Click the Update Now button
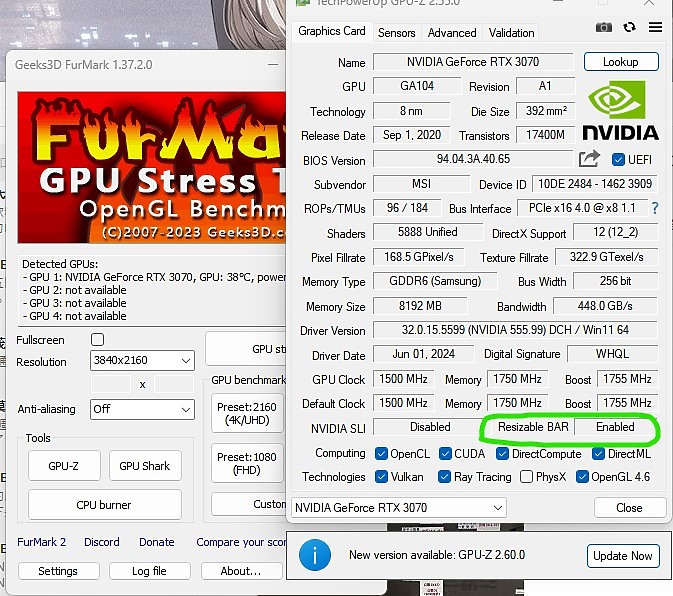 coord(622,556)
